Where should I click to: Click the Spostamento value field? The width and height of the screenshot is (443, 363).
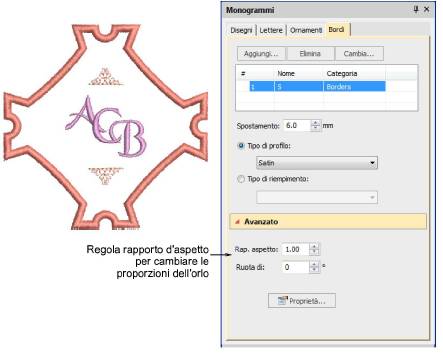[x=297, y=126]
